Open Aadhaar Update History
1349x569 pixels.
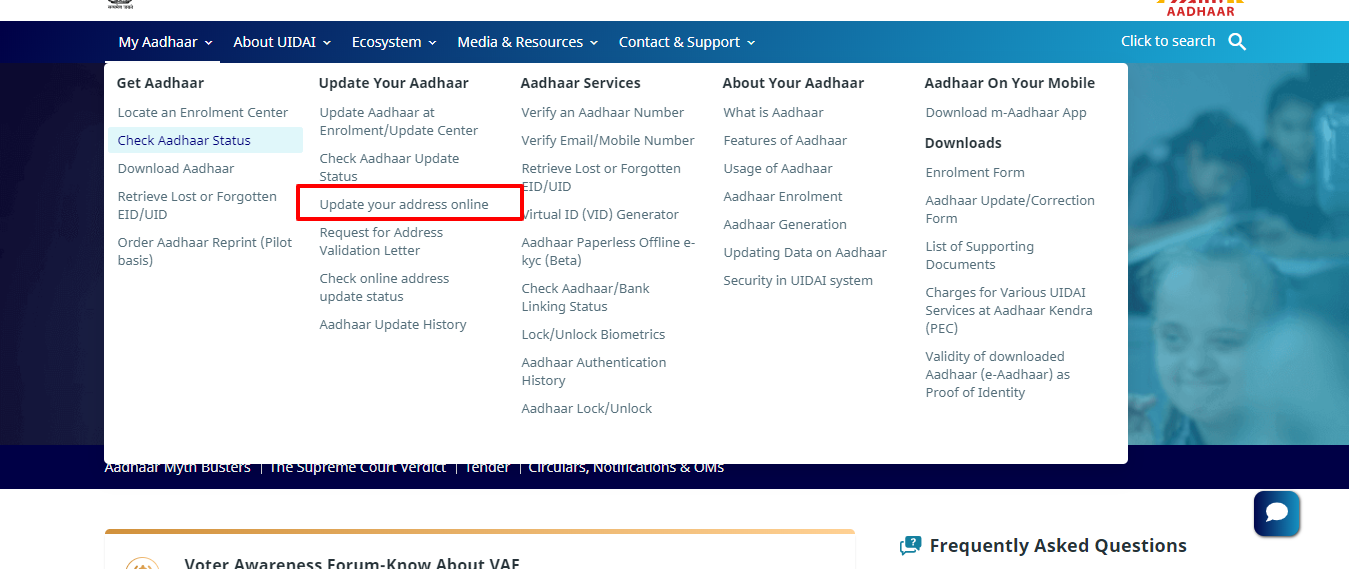click(x=393, y=325)
